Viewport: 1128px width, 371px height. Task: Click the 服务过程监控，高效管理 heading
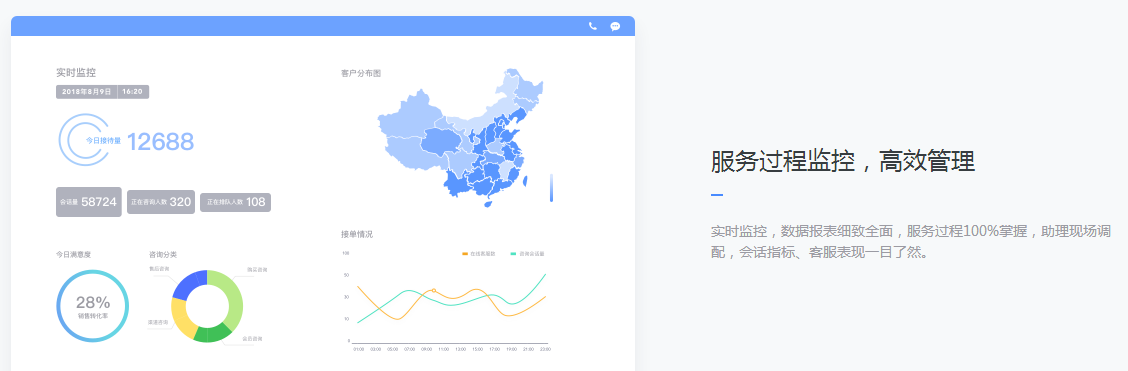pos(842,161)
